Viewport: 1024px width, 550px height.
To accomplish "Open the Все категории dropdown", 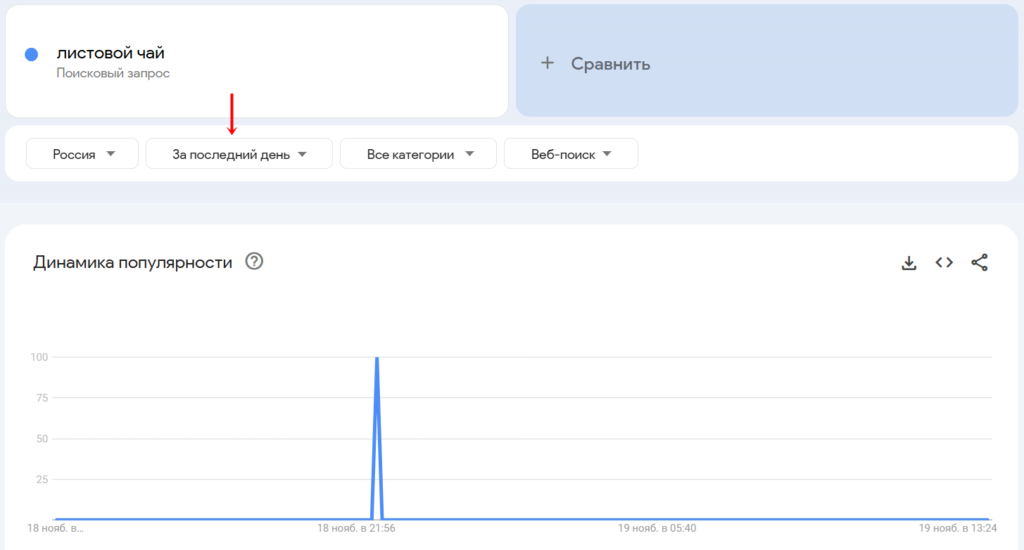I will 418,154.
